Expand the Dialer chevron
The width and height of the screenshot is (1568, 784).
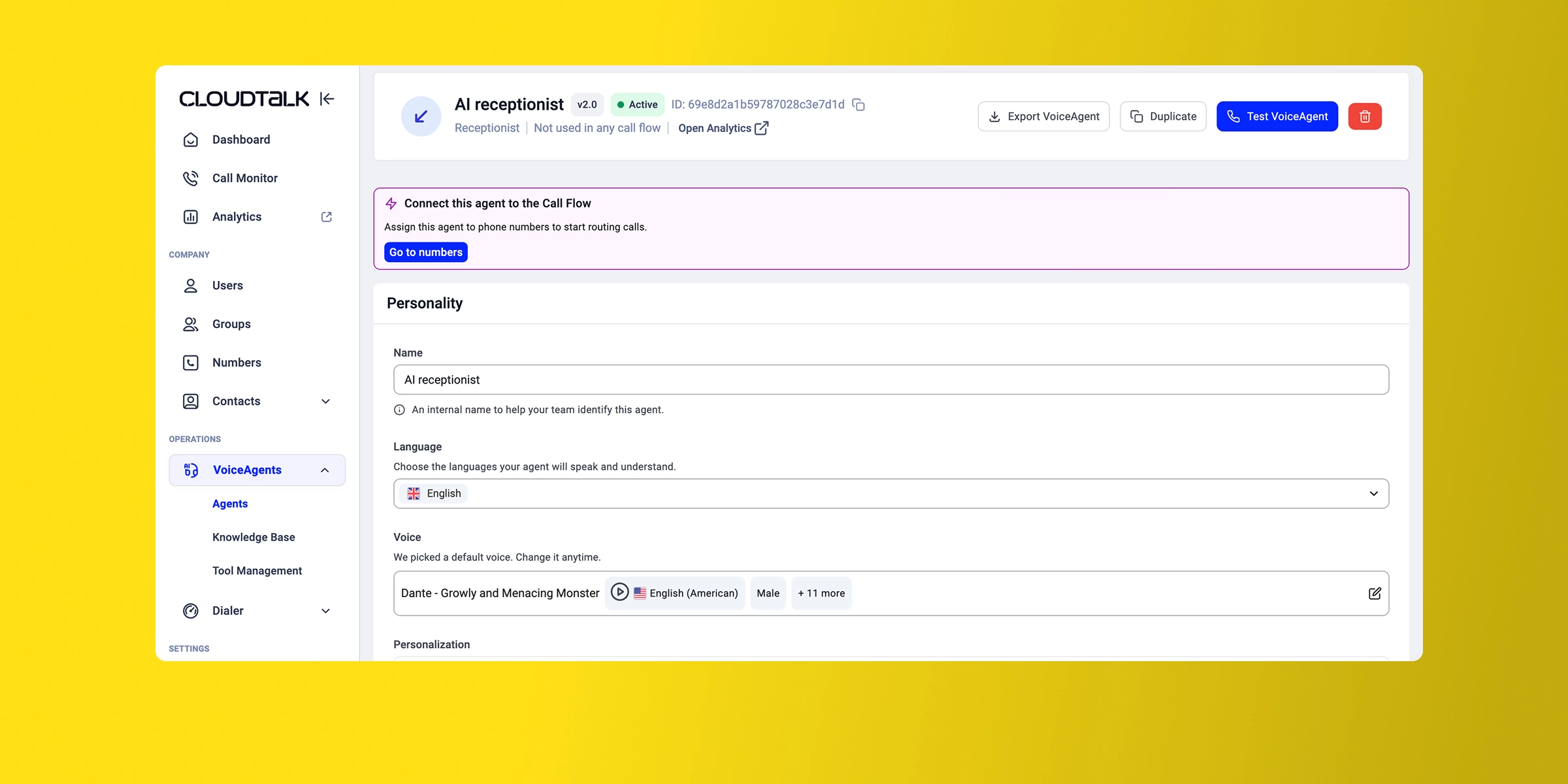tap(325, 611)
